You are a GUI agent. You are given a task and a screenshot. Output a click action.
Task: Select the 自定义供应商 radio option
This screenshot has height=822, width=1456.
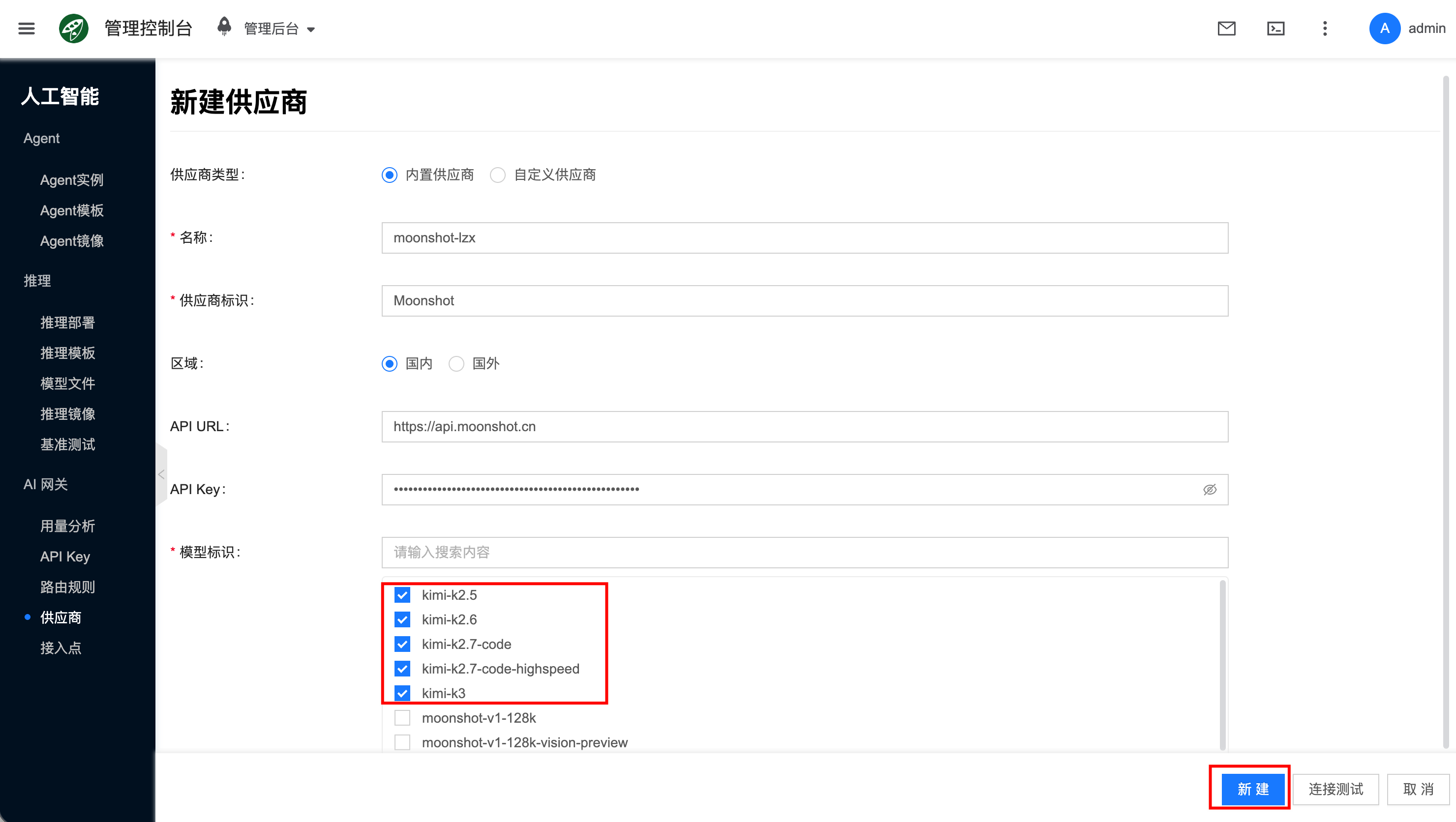[x=498, y=175]
